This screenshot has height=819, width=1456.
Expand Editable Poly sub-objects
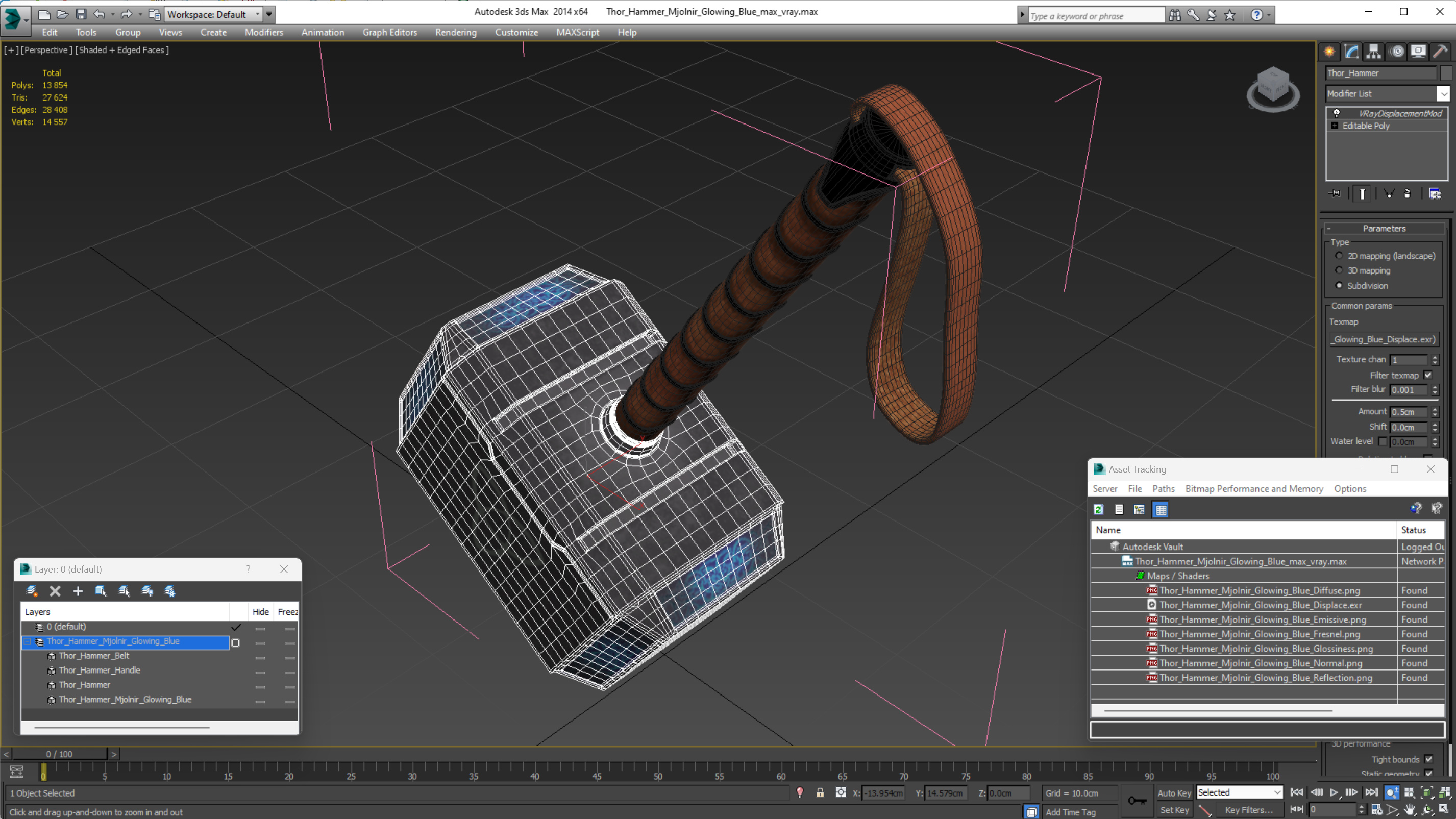click(x=1335, y=126)
